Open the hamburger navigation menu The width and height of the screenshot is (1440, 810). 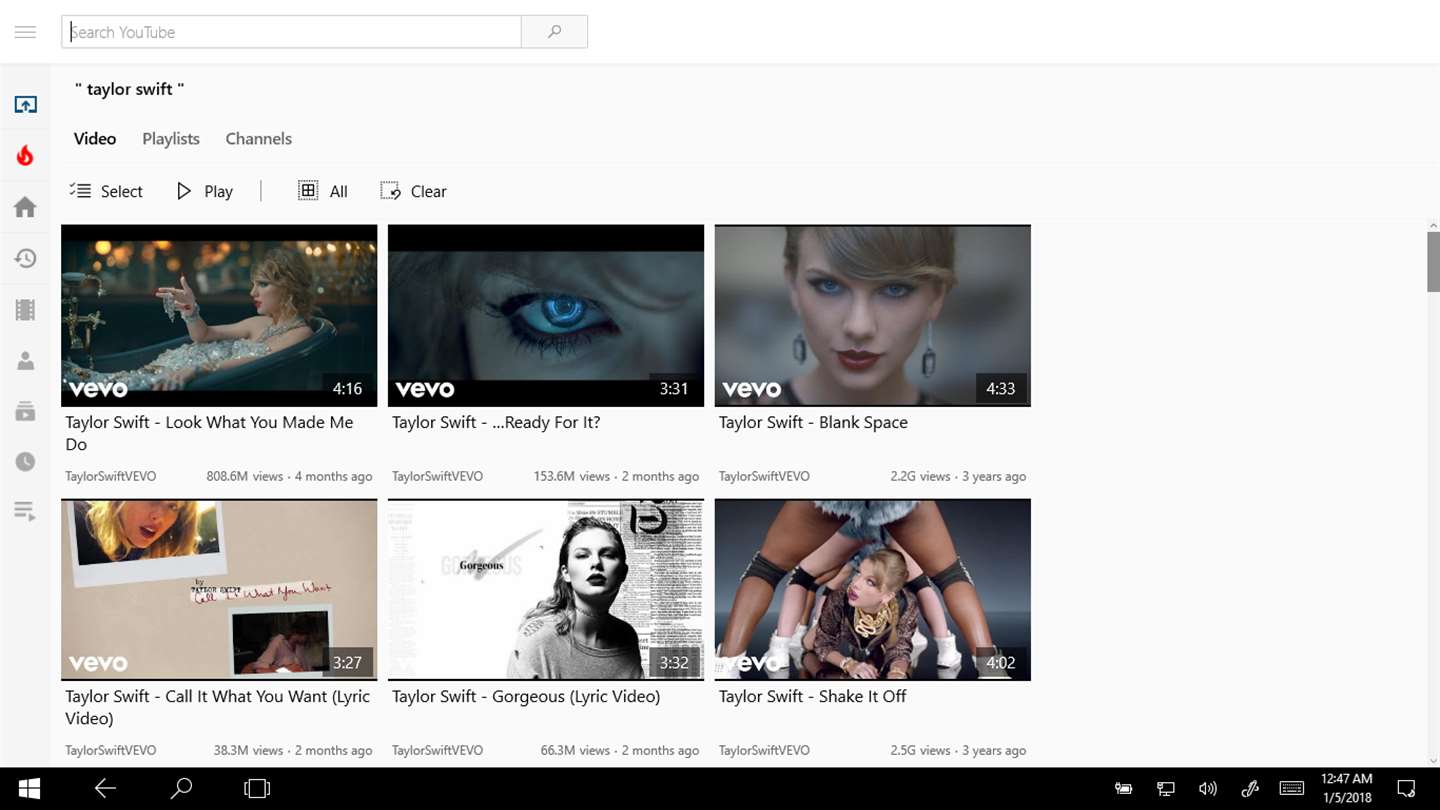point(25,32)
